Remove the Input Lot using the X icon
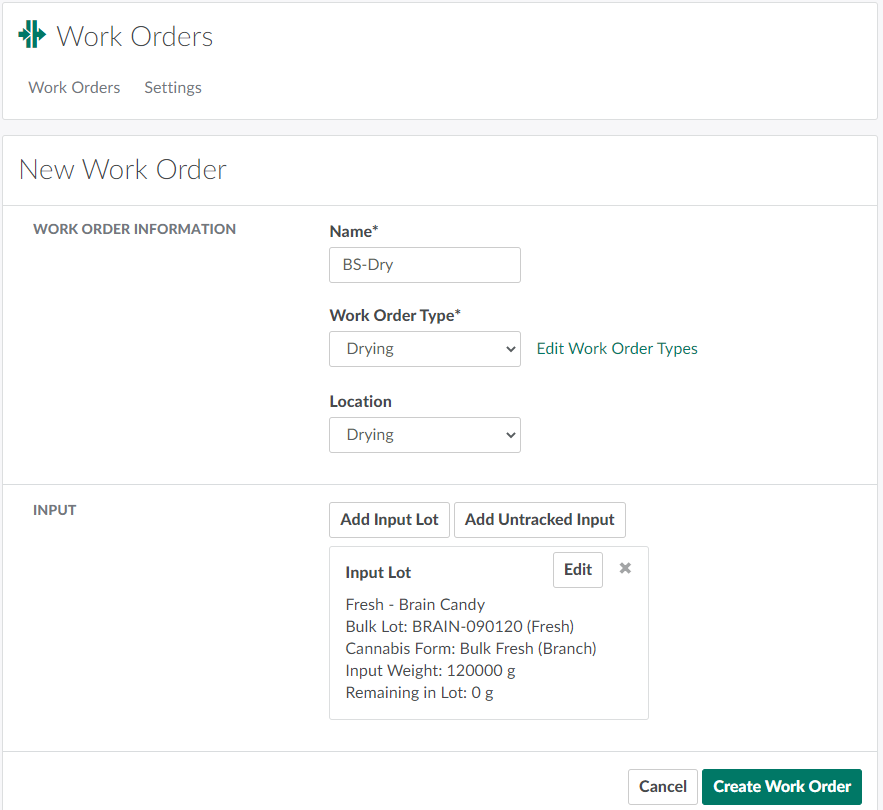The image size is (883, 810). point(625,568)
